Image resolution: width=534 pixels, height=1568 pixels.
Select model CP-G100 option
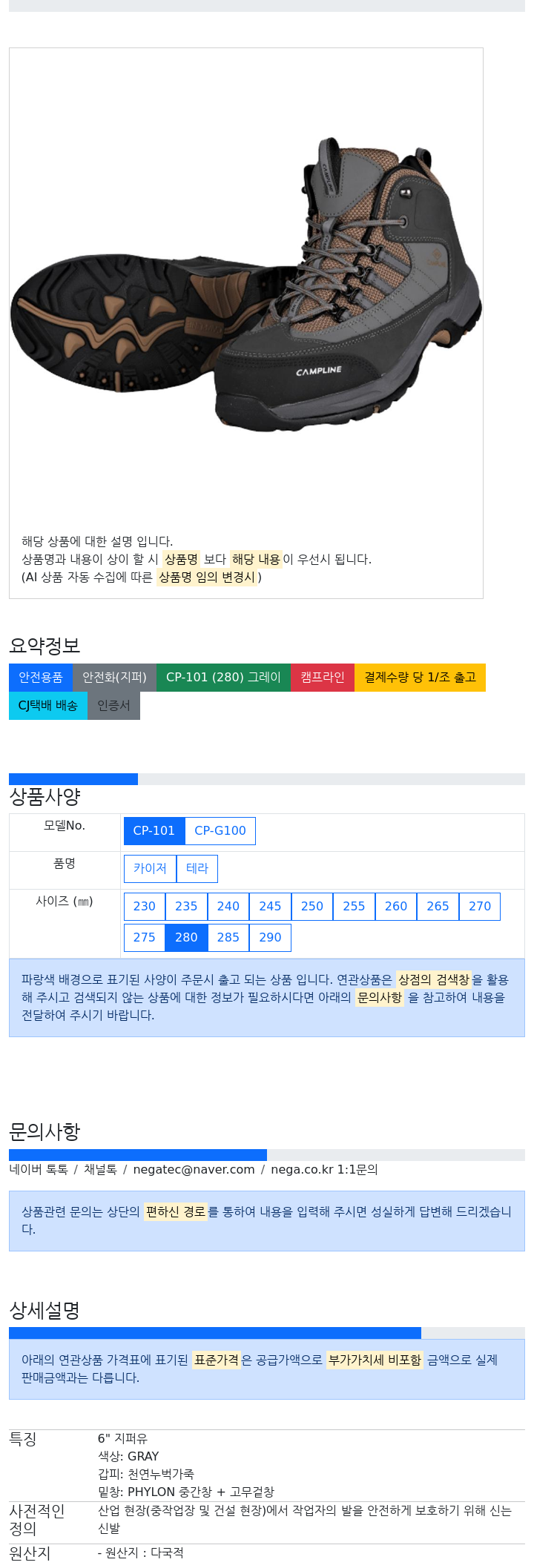[220, 831]
